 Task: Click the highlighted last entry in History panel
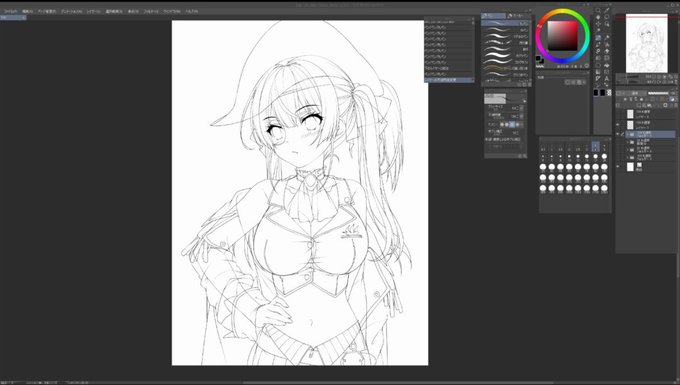[448, 80]
